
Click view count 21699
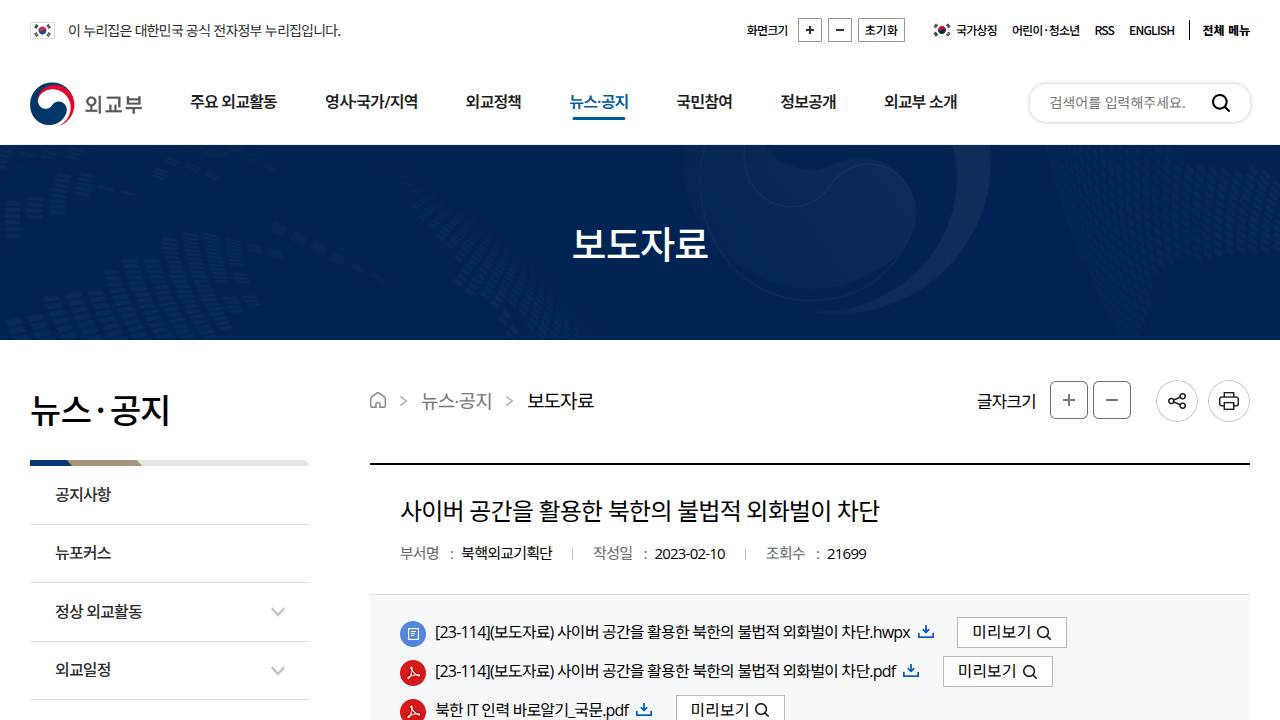(x=847, y=554)
